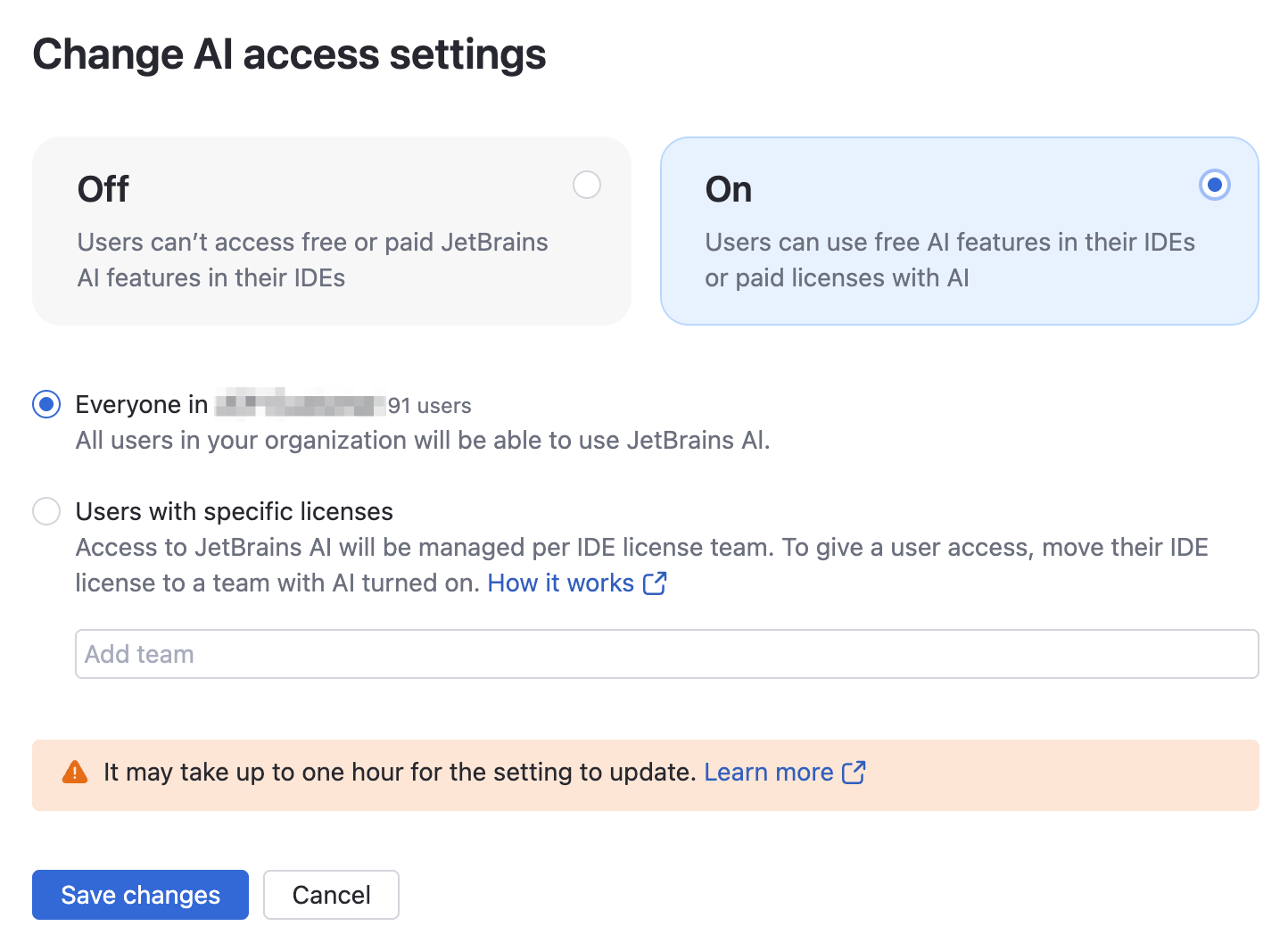This screenshot has height=951, width=1288.
Task: Open the 'Learn more' page about setting updates
Action: click(769, 773)
